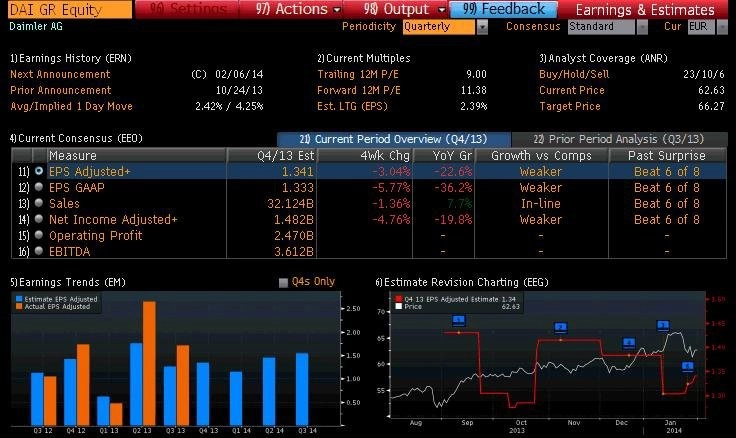Click the EPS GAAP 4Wk change -5.77%

[x=391, y=188]
